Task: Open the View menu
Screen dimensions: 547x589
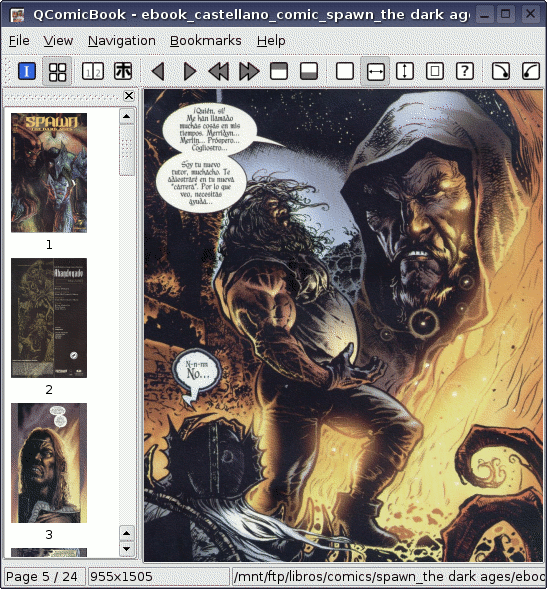Action: (x=58, y=41)
